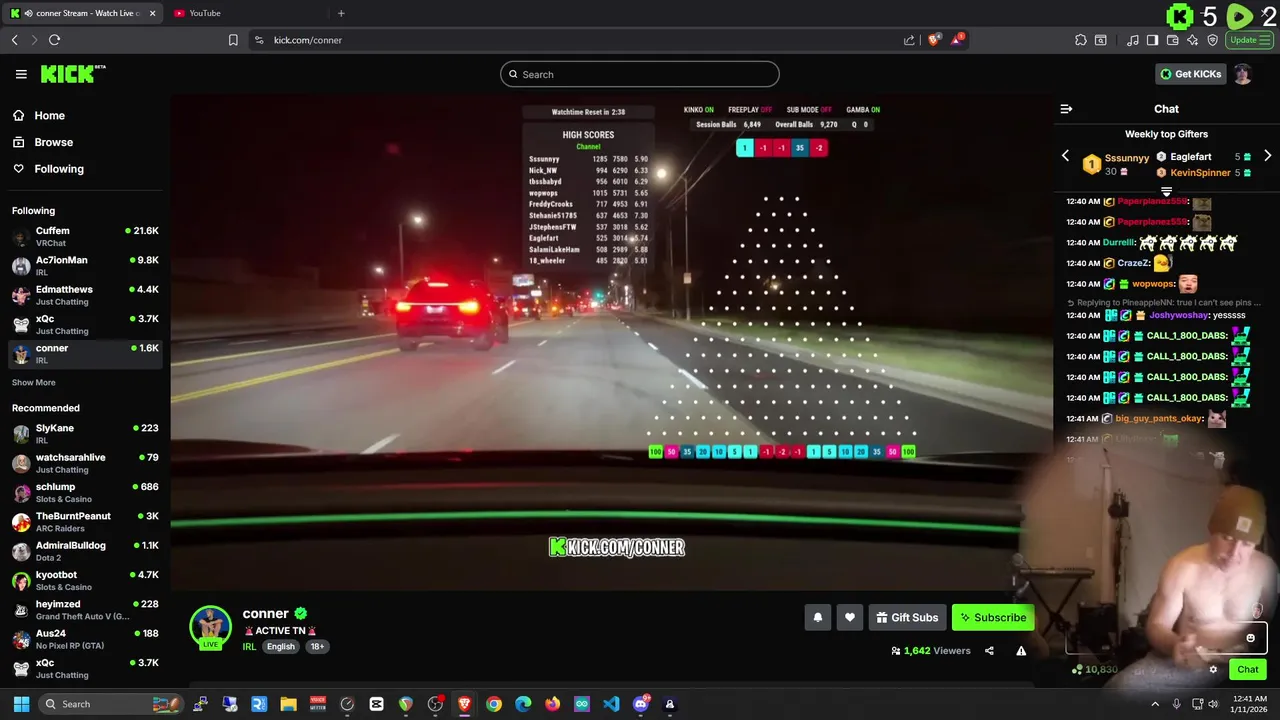Open Leo AI sparkle icon

click(x=1193, y=40)
